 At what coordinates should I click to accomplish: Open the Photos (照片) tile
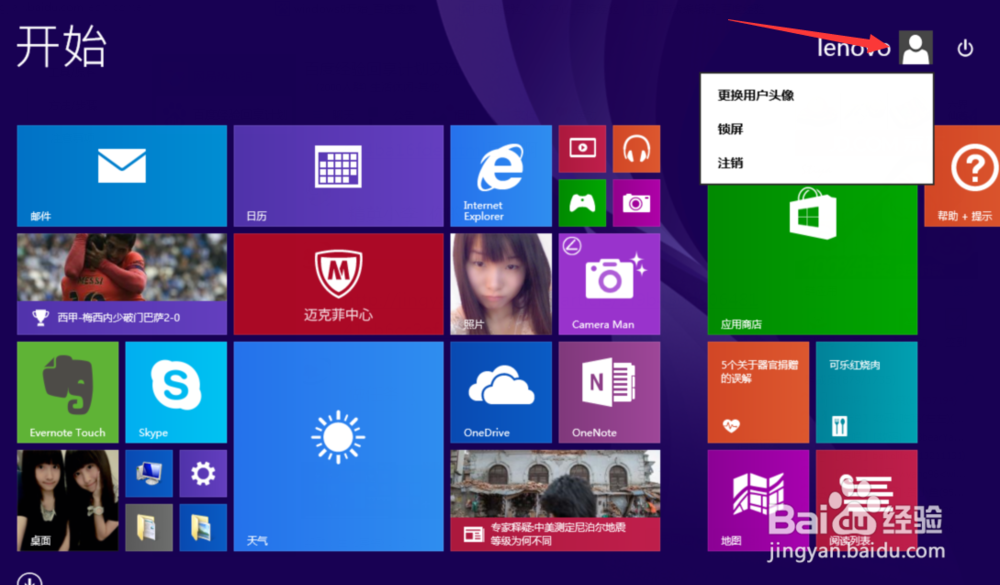(x=501, y=284)
